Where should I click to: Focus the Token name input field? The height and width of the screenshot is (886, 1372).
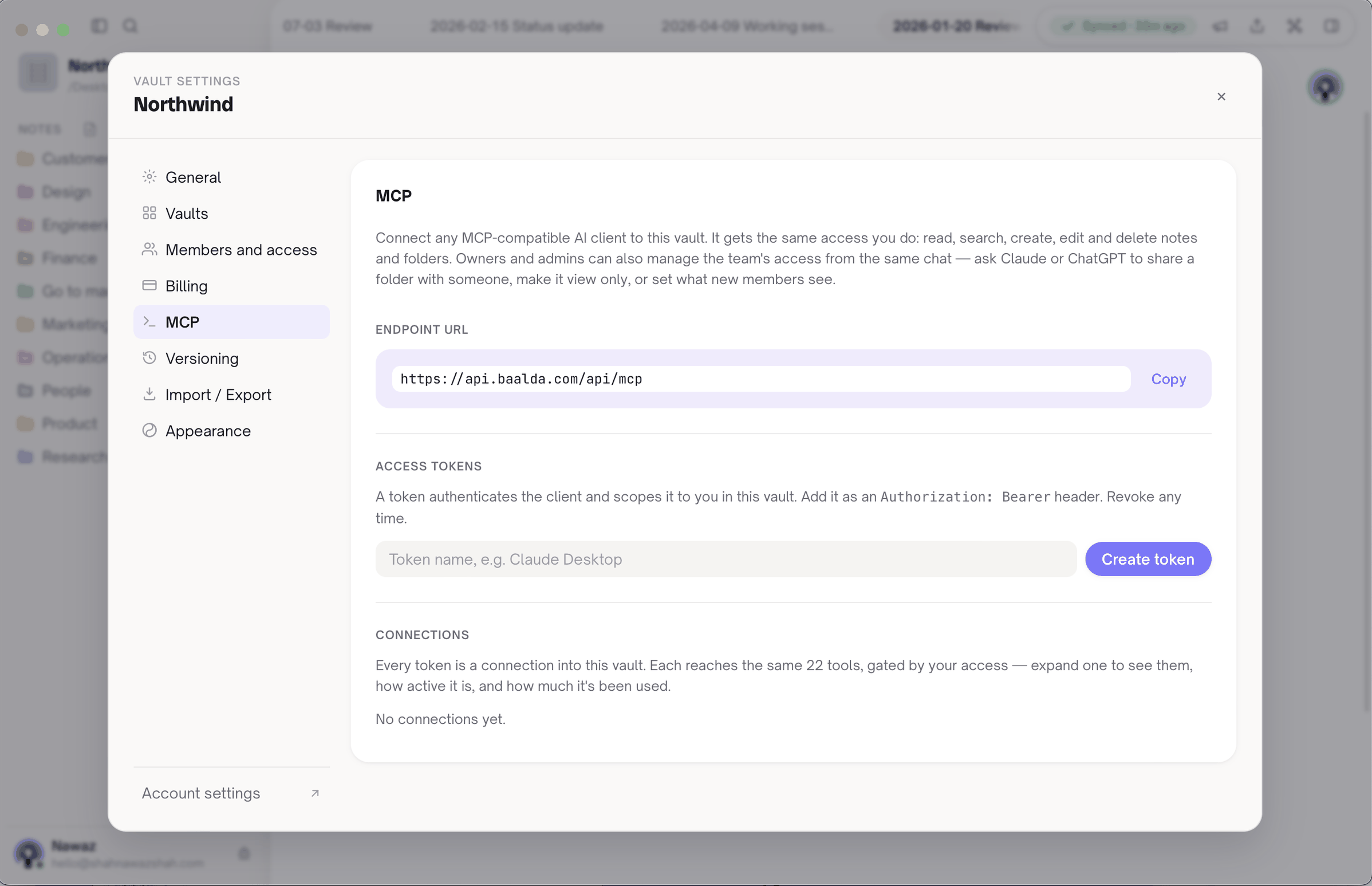[726, 558]
